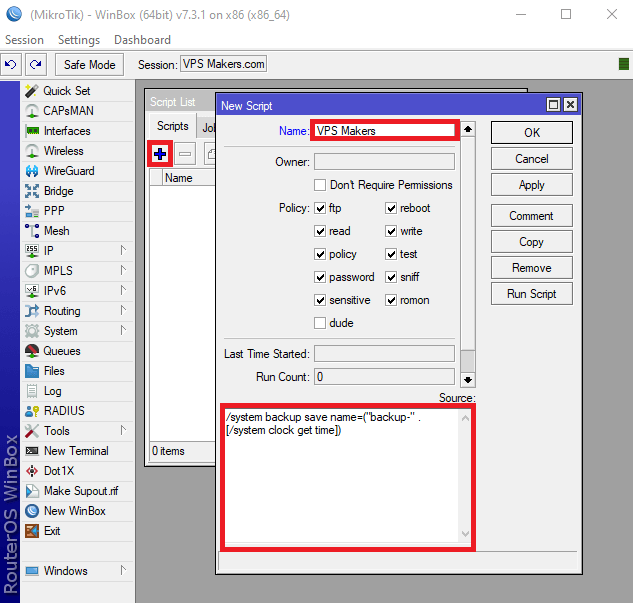
Task: Open the Settings menu
Action: [x=79, y=40]
